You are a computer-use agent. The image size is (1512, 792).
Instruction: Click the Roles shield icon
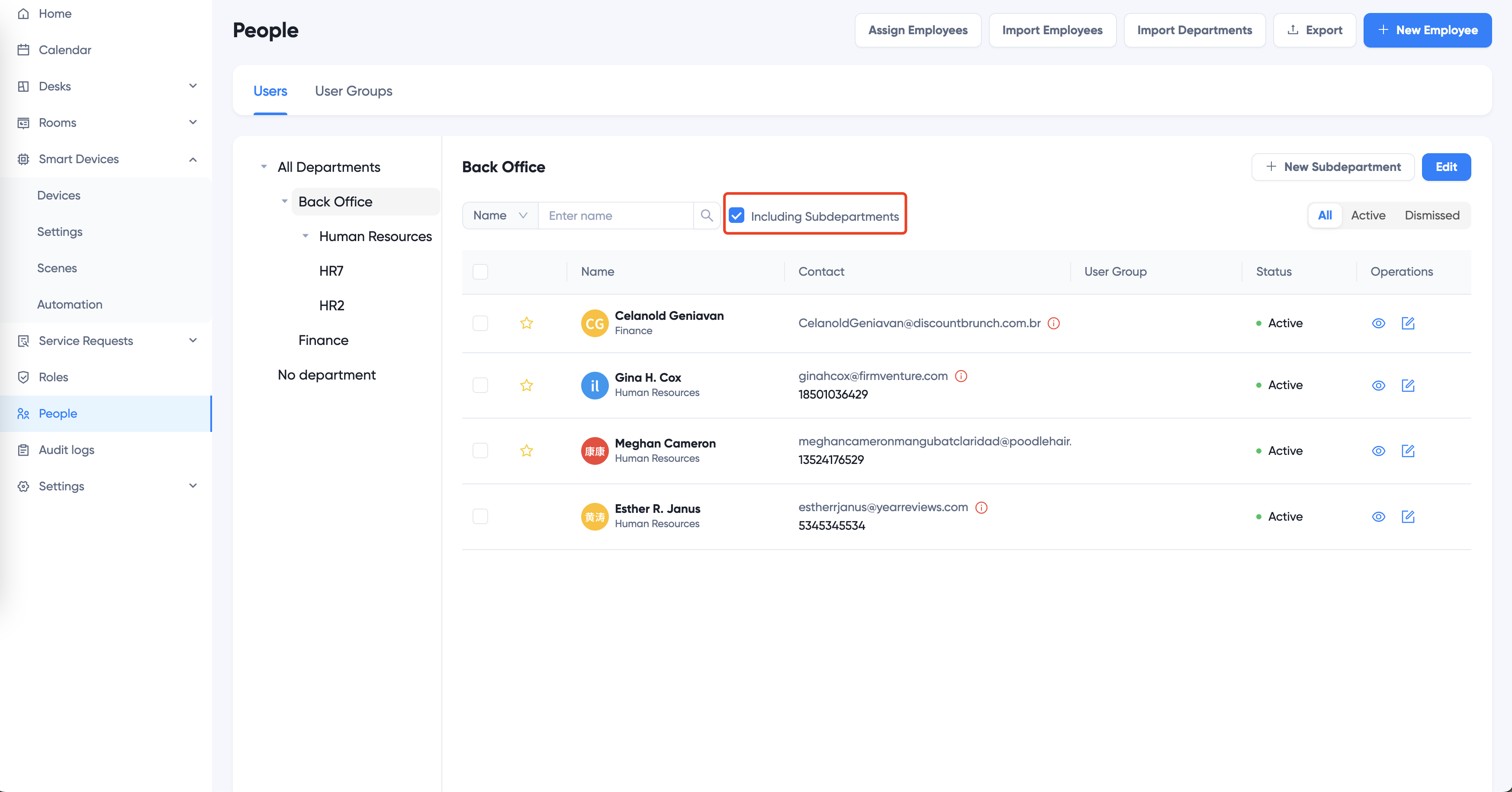pos(23,377)
